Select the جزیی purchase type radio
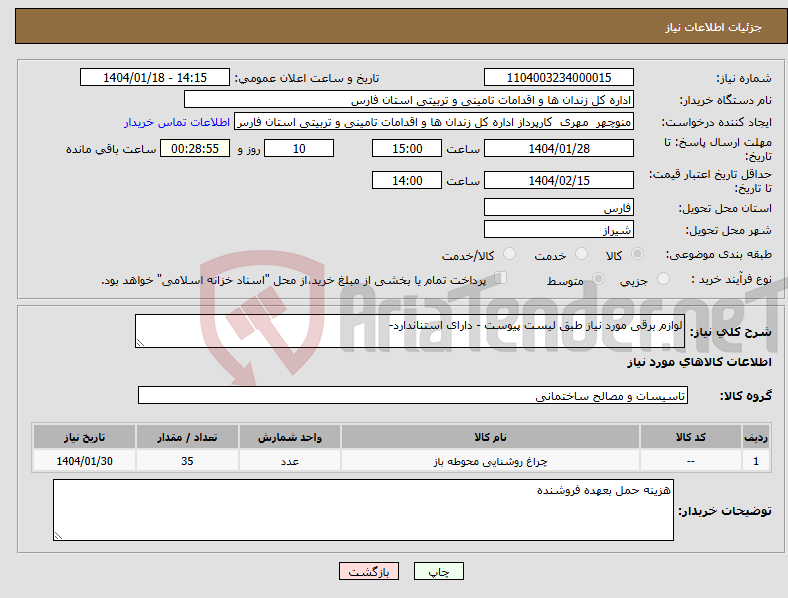The width and height of the screenshot is (788, 598). tap(663, 279)
